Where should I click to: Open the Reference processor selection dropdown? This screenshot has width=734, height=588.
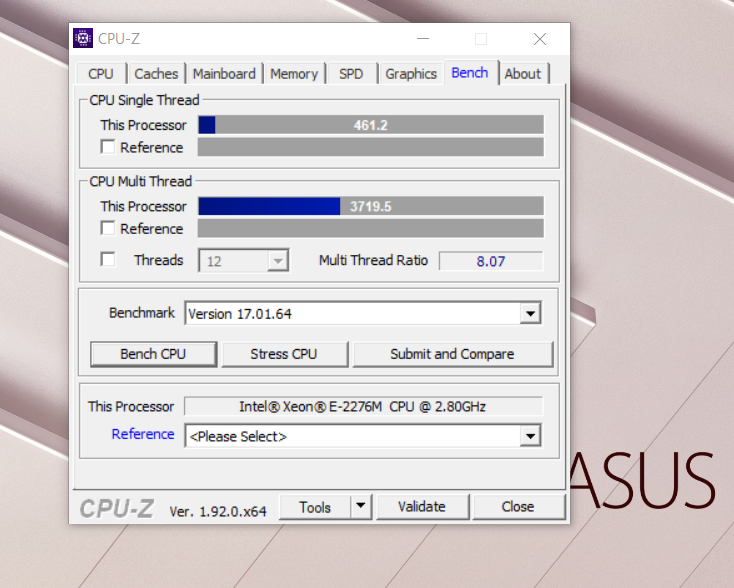[x=530, y=436]
